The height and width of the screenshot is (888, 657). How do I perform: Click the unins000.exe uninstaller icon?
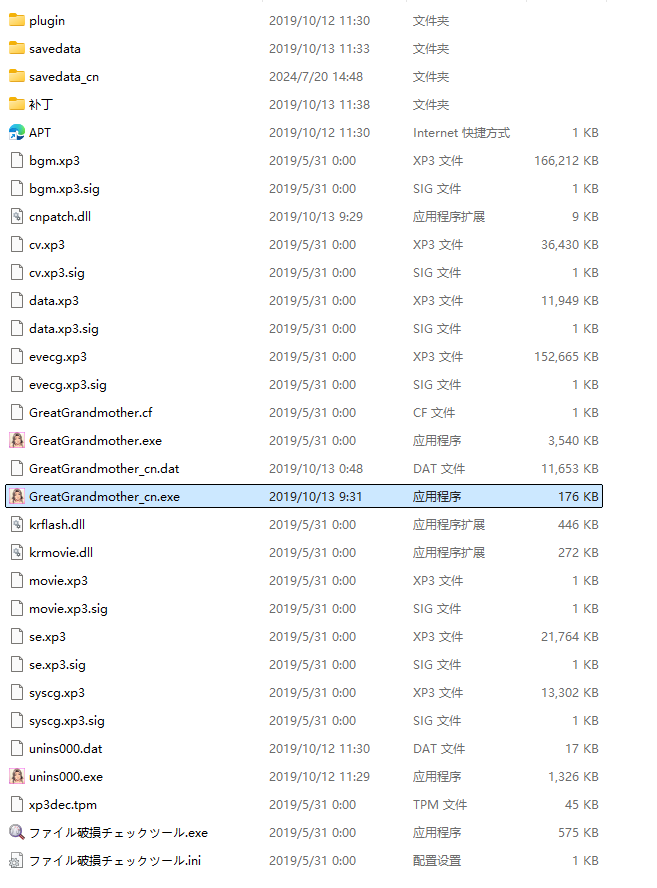[x=16, y=776]
